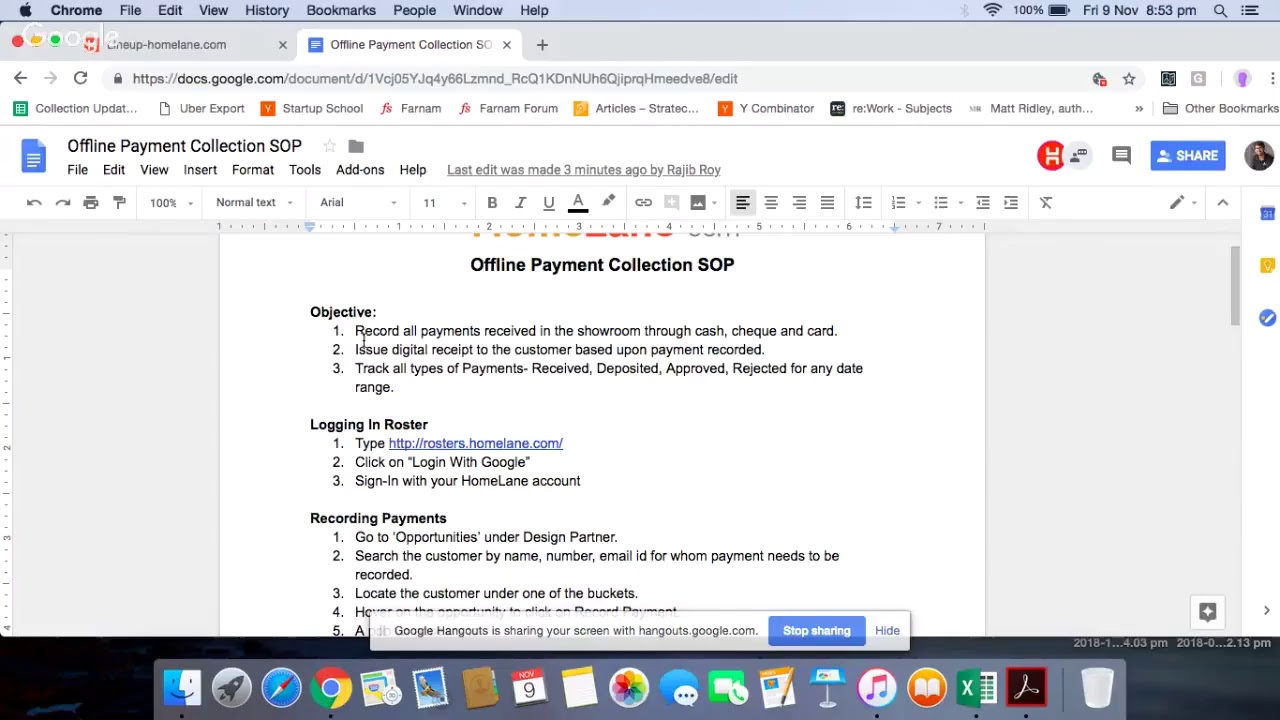Hide the menus with the collapse arrow
The width and height of the screenshot is (1280, 720).
coord(1222,203)
